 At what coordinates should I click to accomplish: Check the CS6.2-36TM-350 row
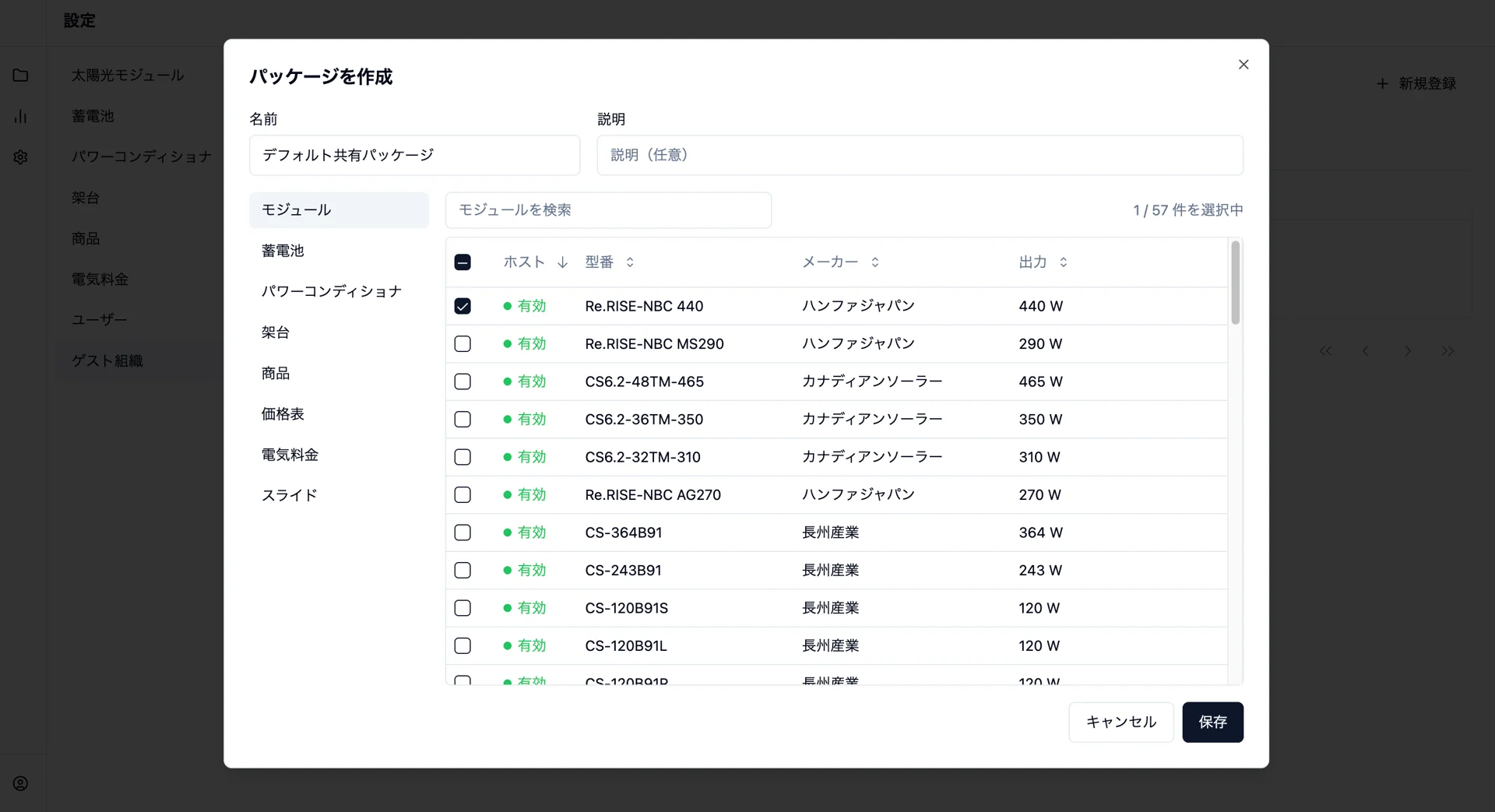463,420
